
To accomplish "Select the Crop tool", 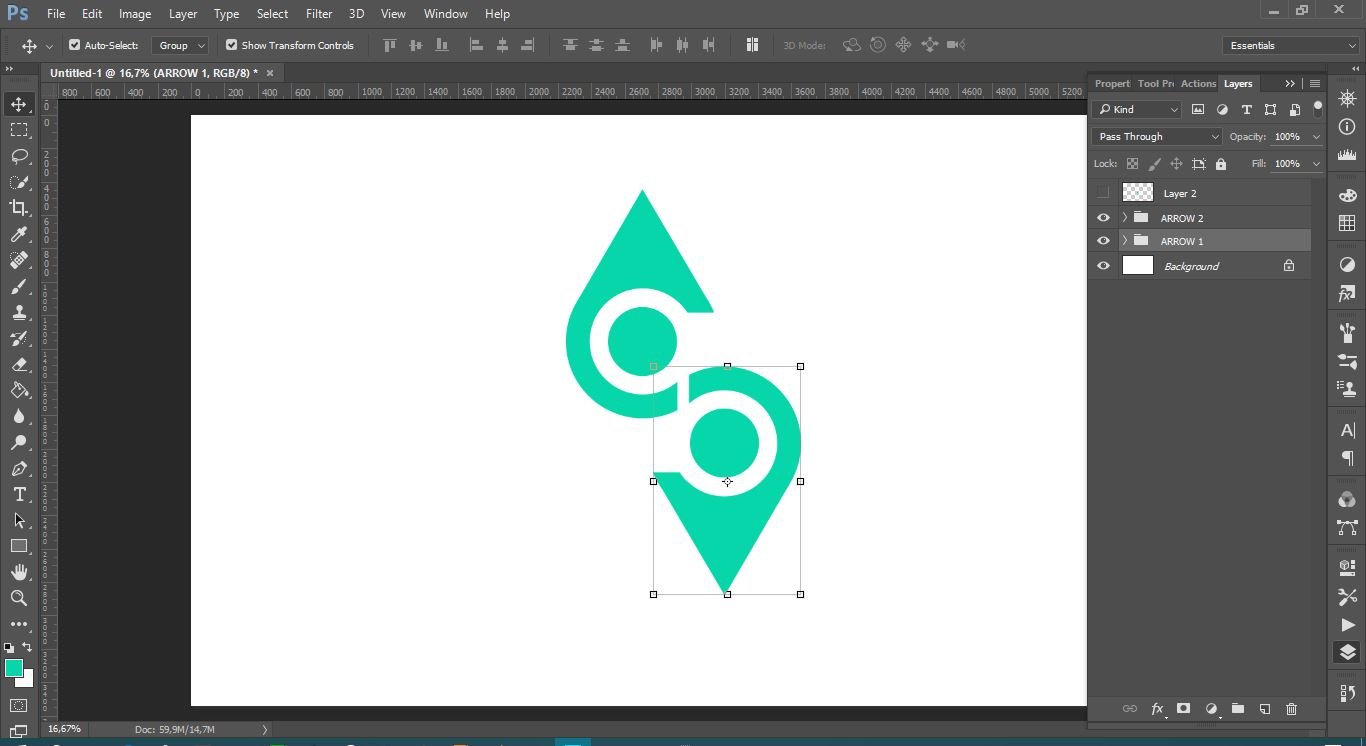I will (19, 208).
